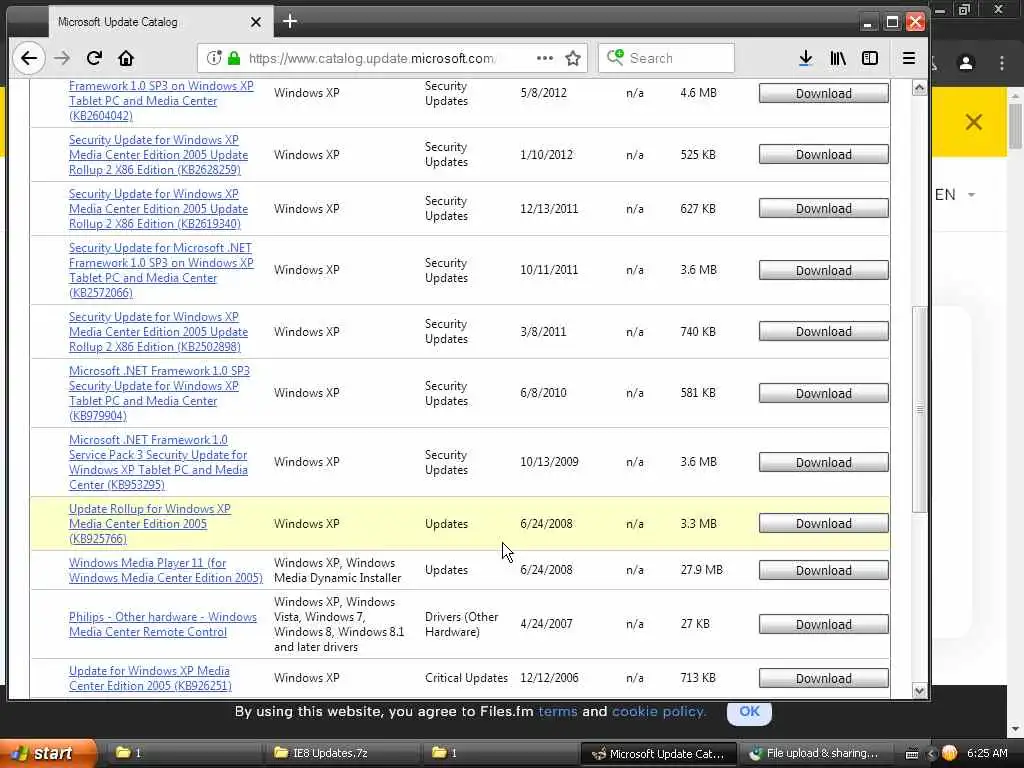This screenshot has width=1024, height=768.
Task: Switch to File upload & sharing taskbar item
Action: coord(814,753)
